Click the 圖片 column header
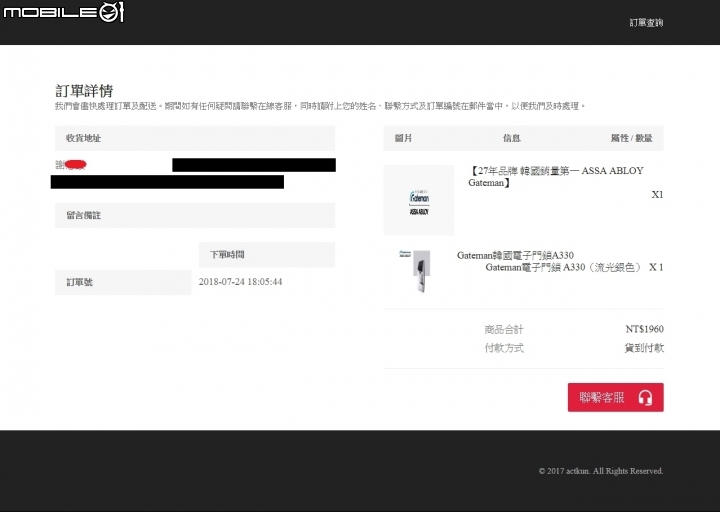The height and width of the screenshot is (512, 720). tap(403, 138)
